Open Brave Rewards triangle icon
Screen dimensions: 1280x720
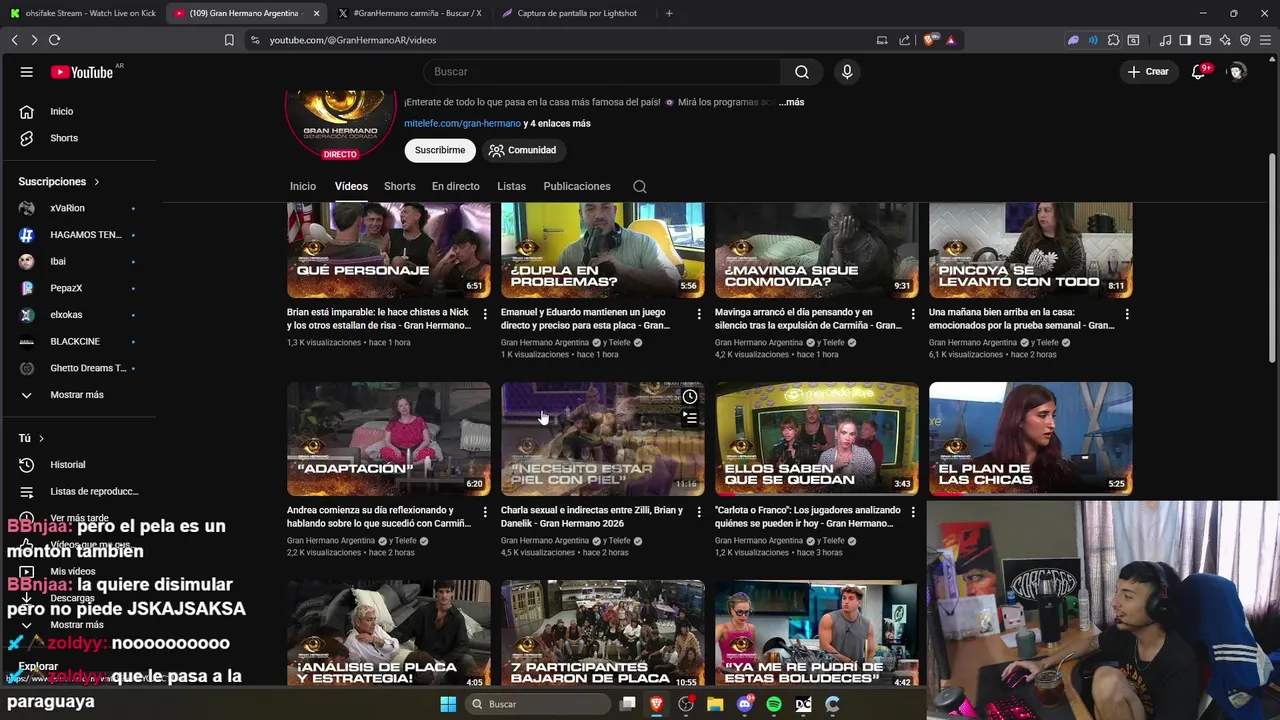click(x=950, y=40)
